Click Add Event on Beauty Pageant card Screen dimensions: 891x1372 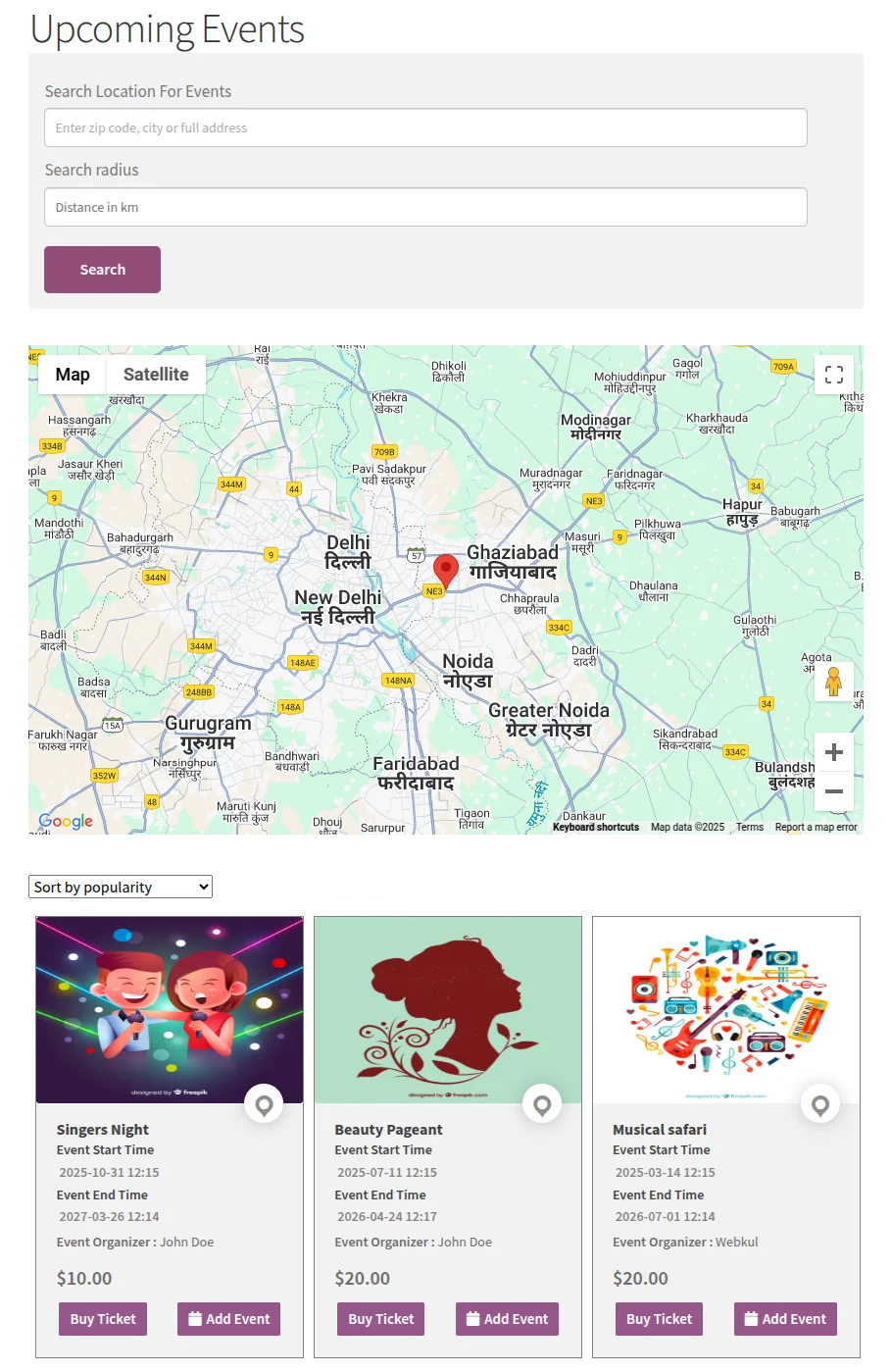[507, 1318]
